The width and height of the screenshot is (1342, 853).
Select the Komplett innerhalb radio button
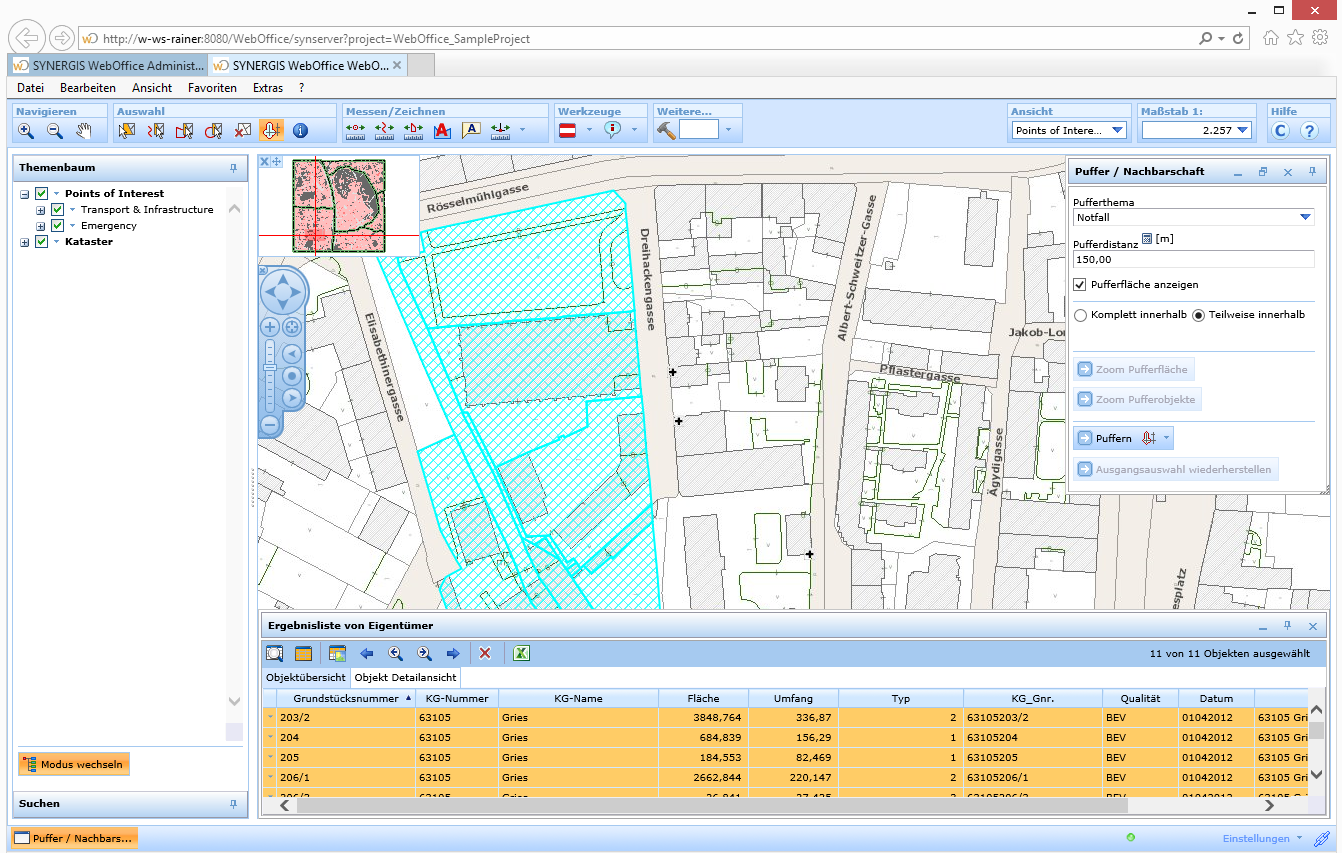point(1080,315)
